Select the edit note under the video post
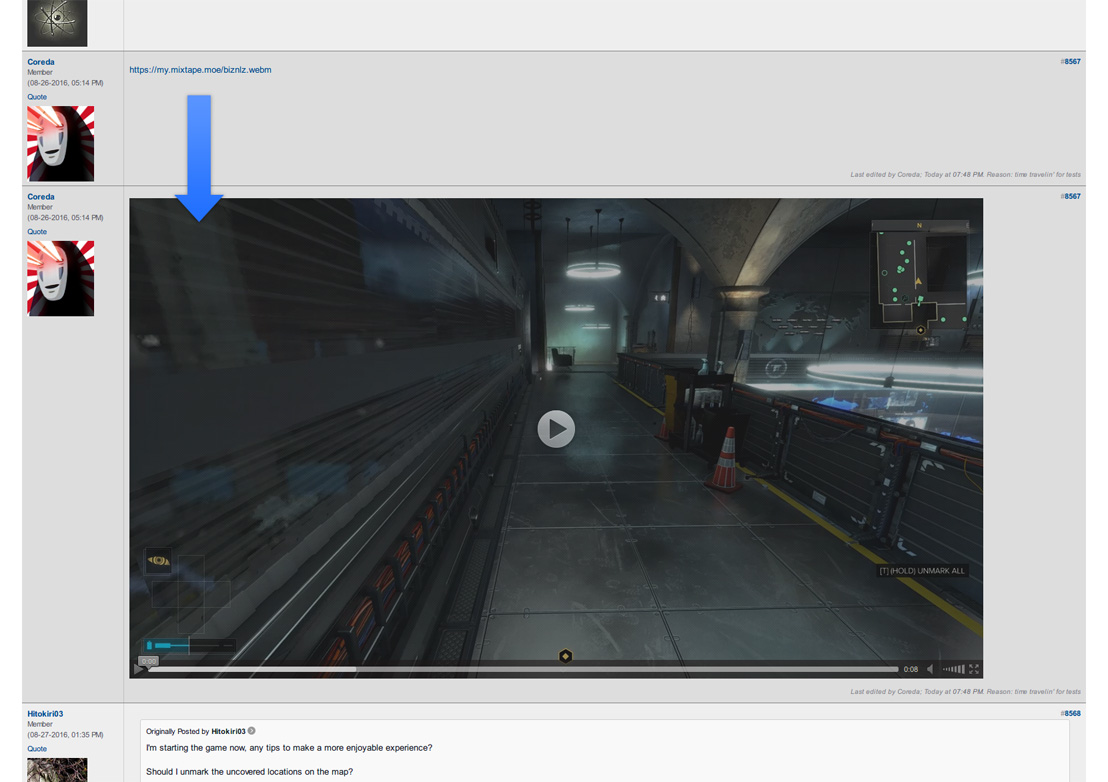The width and height of the screenshot is (1108, 782). pos(965,692)
